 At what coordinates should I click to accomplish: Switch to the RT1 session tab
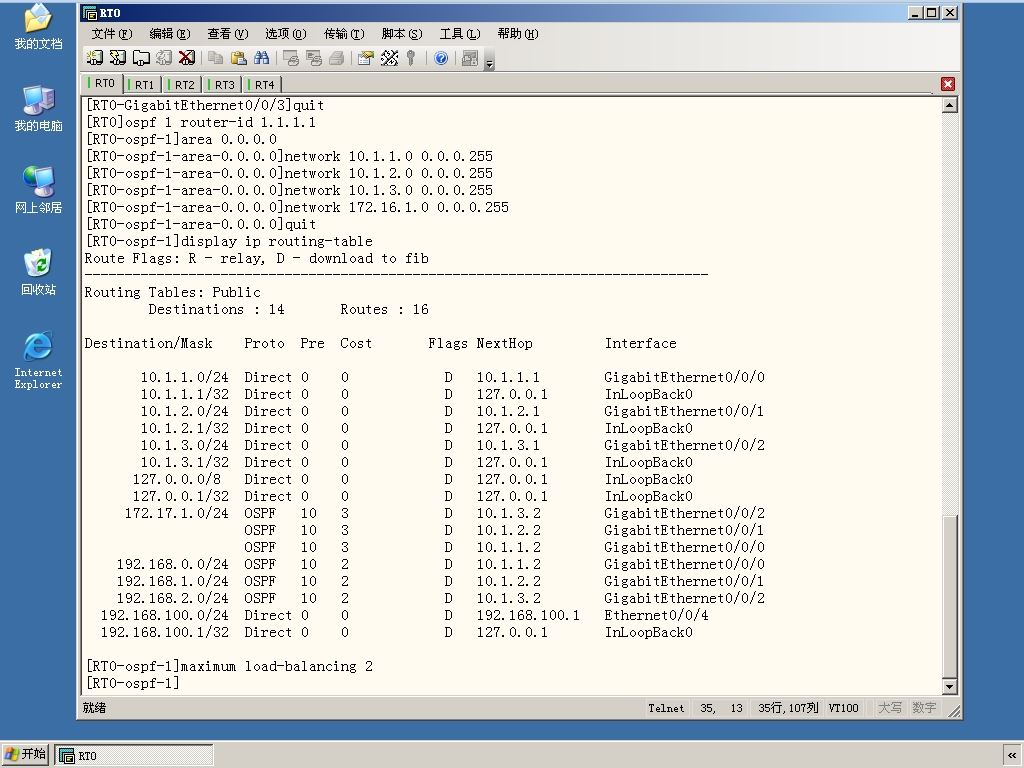[142, 85]
